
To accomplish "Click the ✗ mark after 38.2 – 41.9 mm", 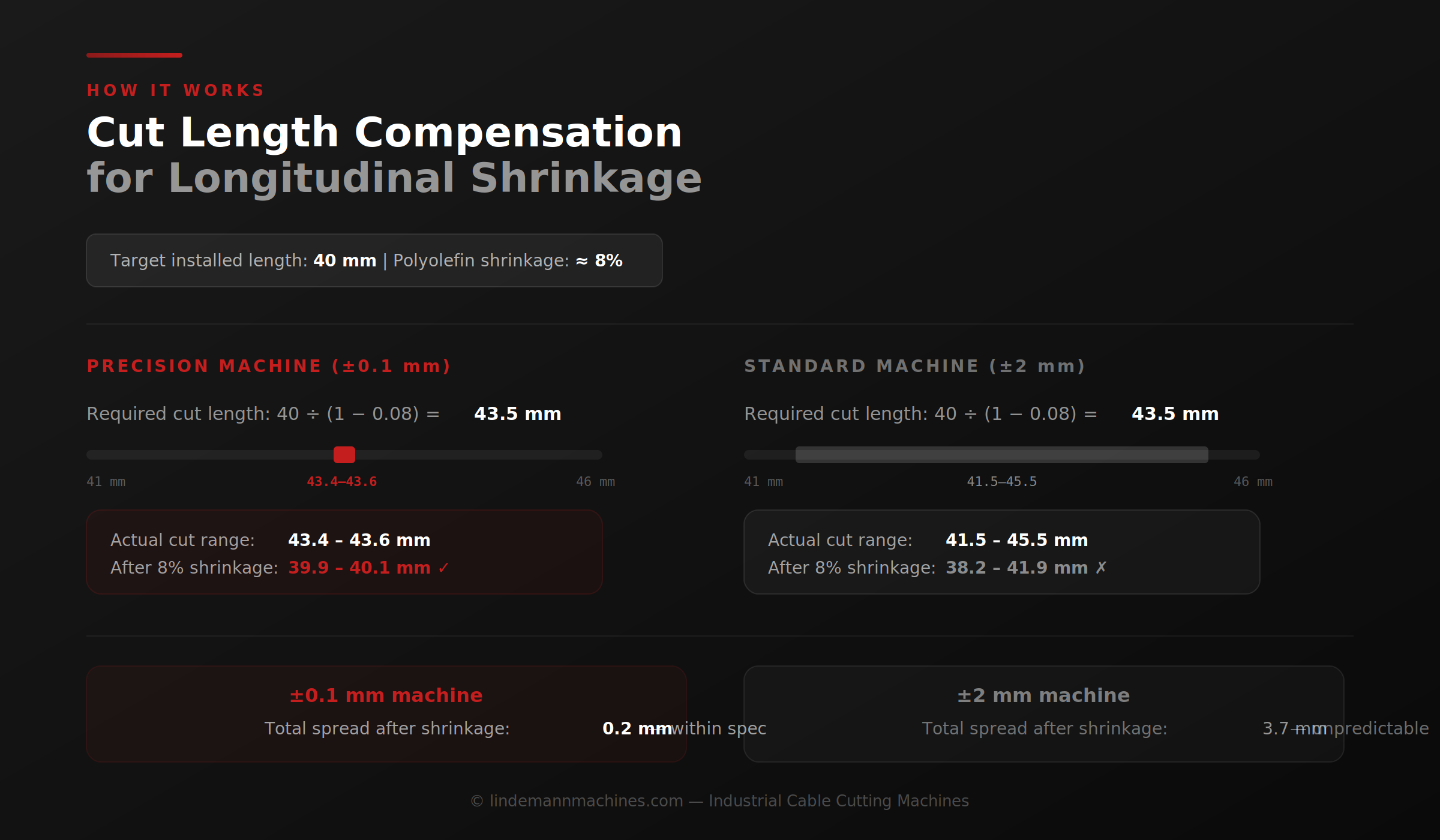I will [1102, 567].
